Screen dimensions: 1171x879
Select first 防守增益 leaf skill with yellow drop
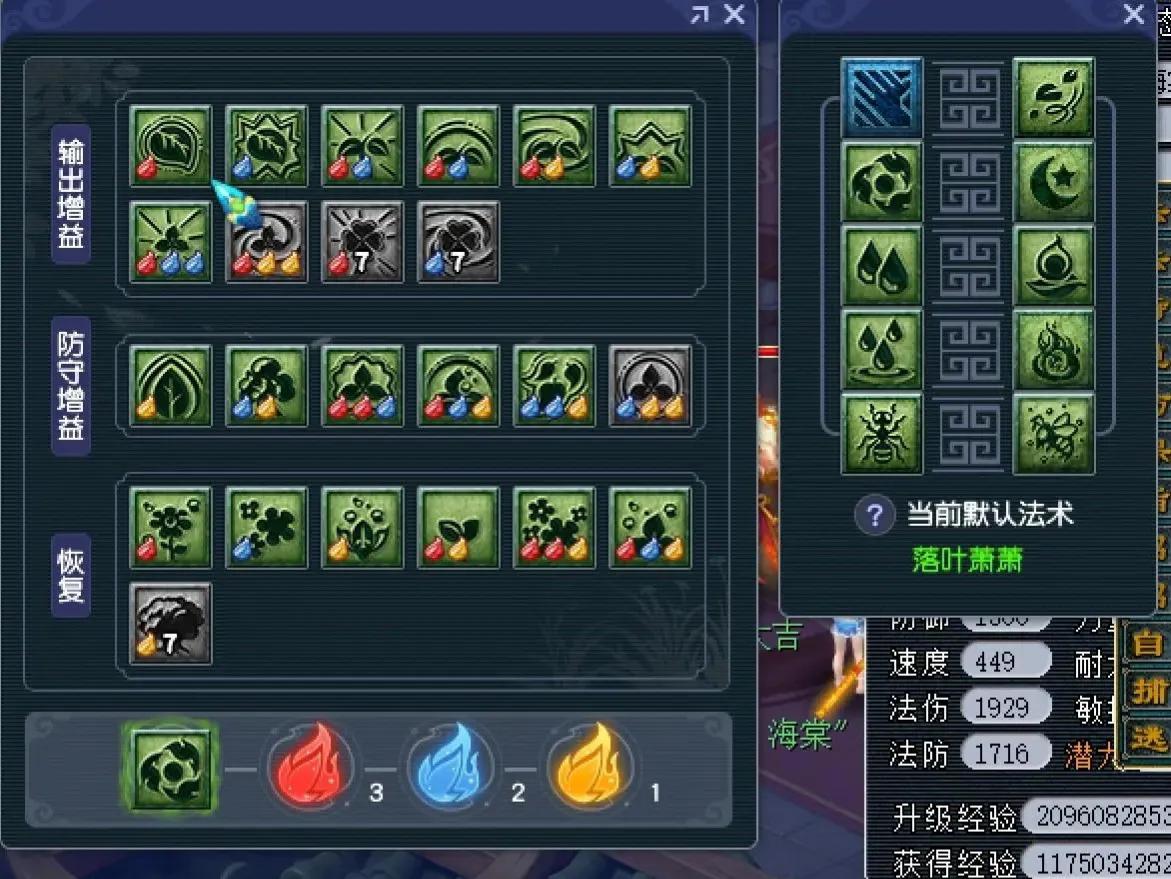[171, 386]
